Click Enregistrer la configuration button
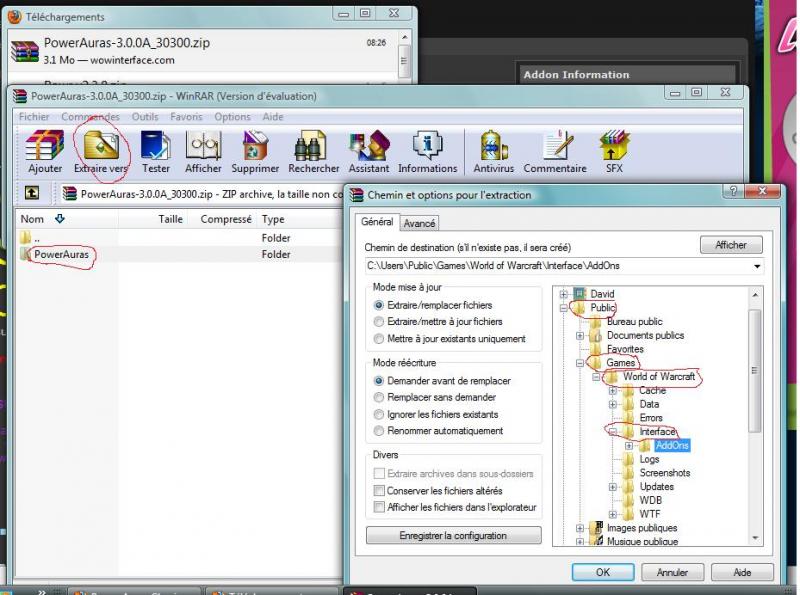 pos(453,535)
